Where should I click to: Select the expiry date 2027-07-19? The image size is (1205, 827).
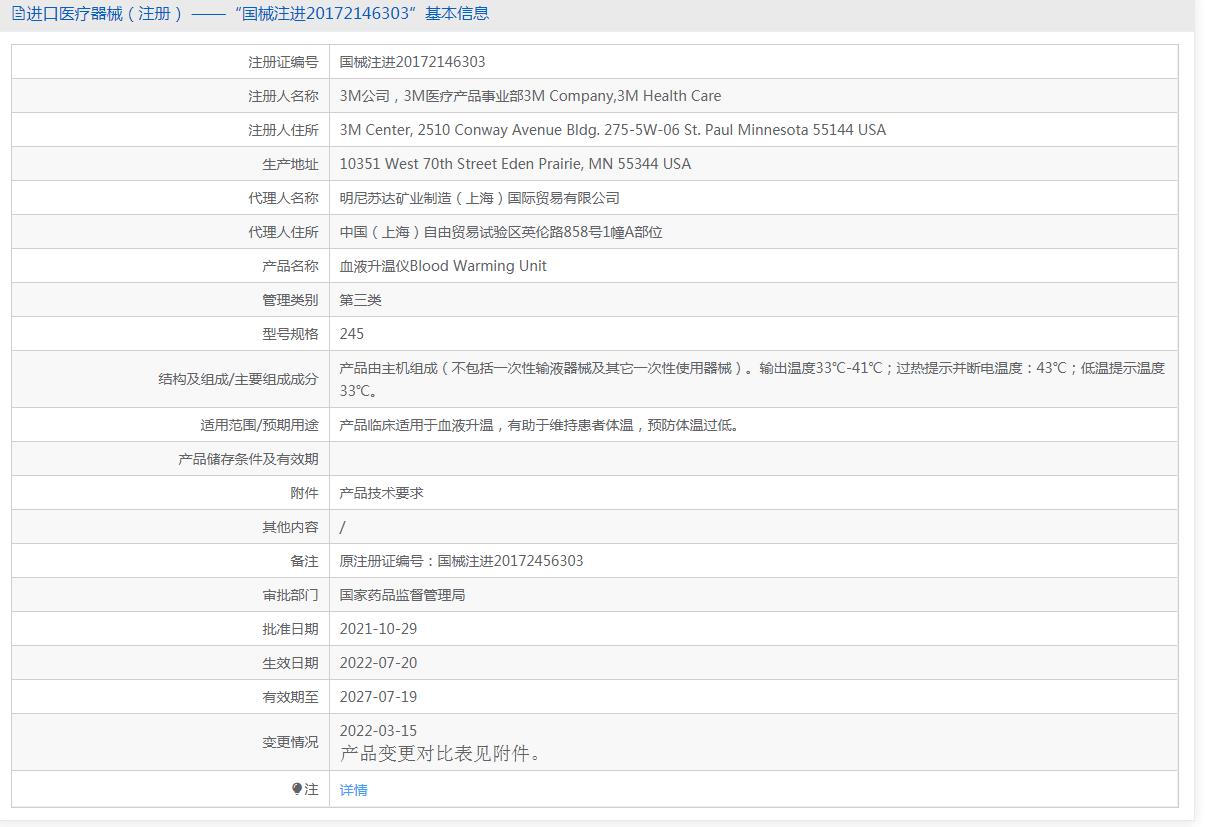379,697
